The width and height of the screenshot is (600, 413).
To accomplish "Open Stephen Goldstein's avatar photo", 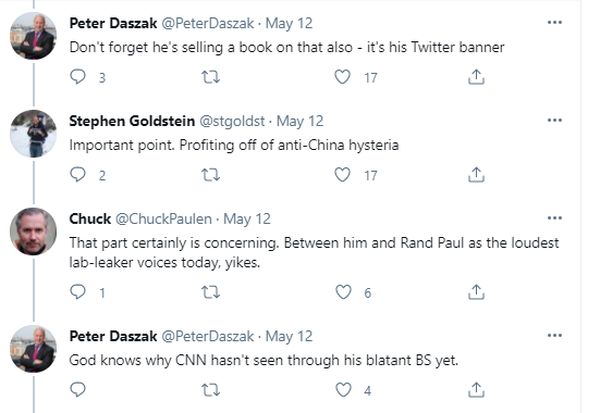I will tap(33, 134).
